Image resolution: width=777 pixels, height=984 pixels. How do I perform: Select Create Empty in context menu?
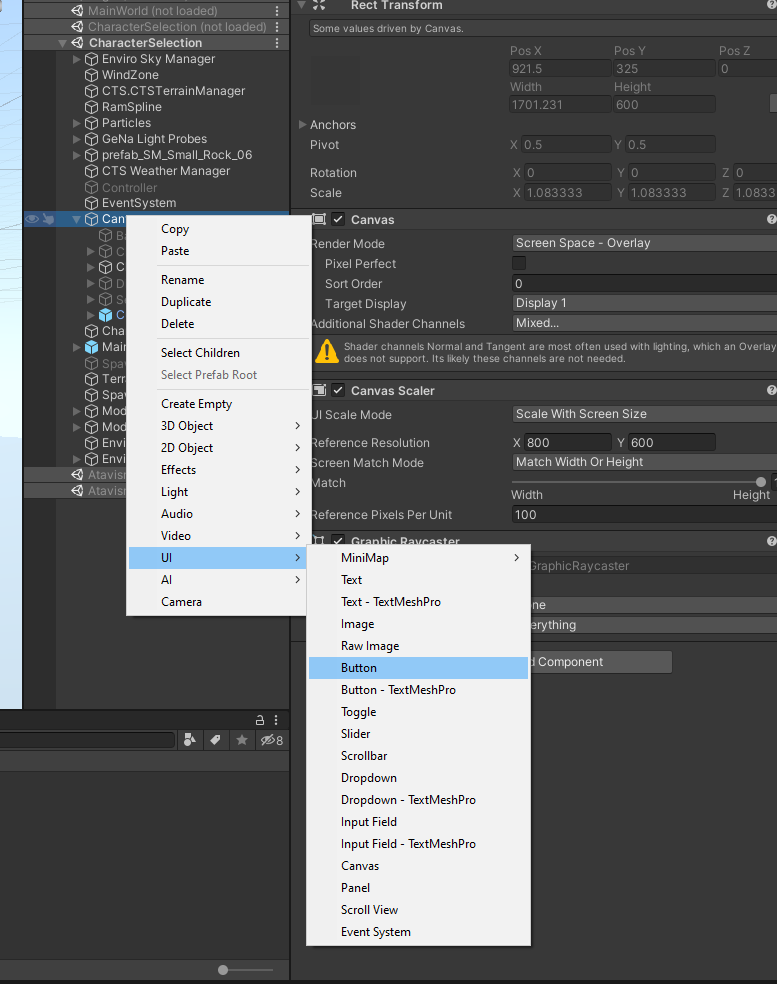(196, 404)
